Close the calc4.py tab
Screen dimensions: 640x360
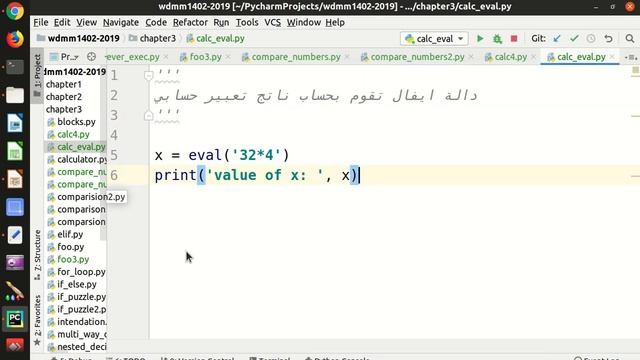[533, 57]
